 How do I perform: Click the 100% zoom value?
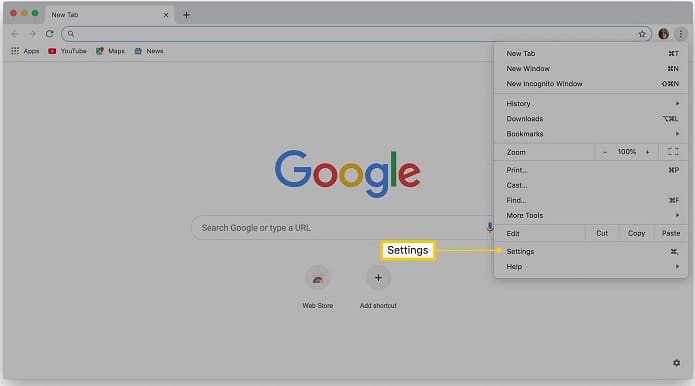627,152
